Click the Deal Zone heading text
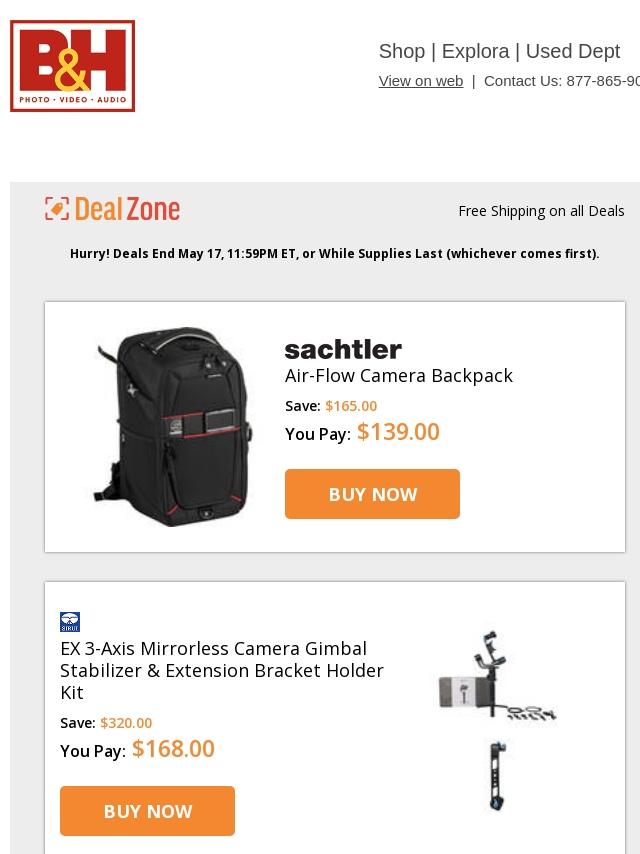 (x=127, y=209)
